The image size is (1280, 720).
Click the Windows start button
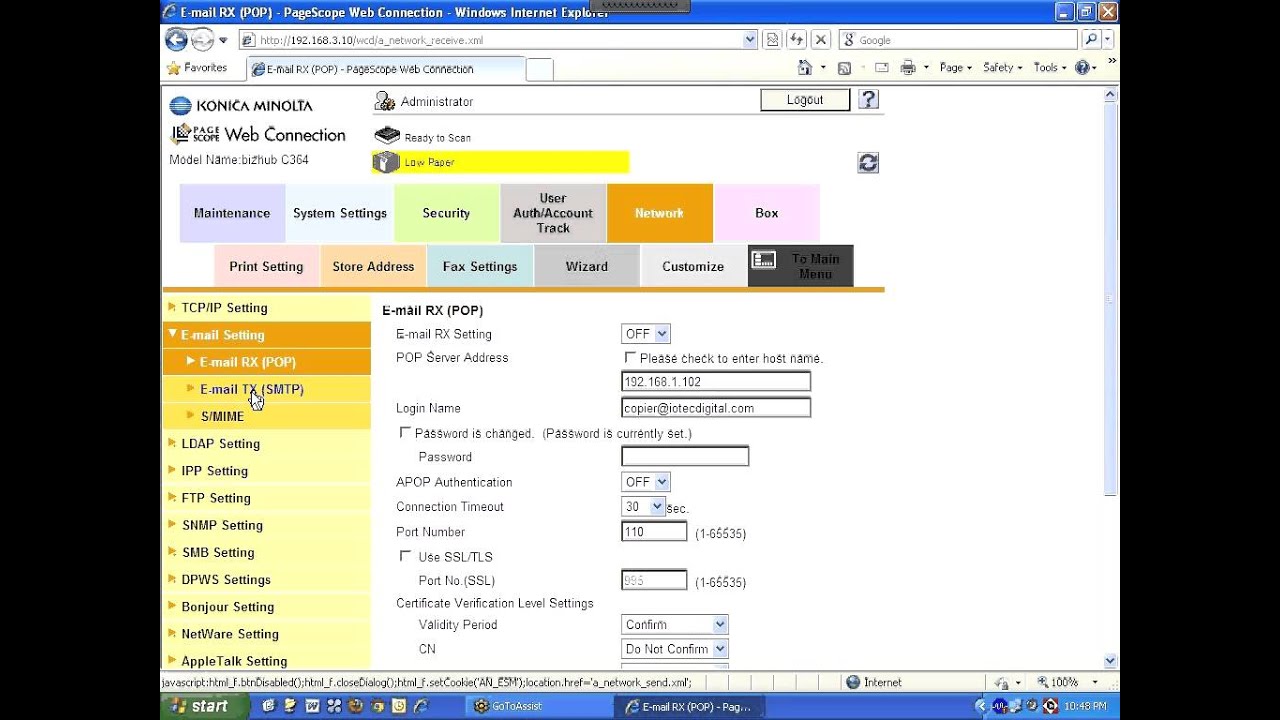202,706
